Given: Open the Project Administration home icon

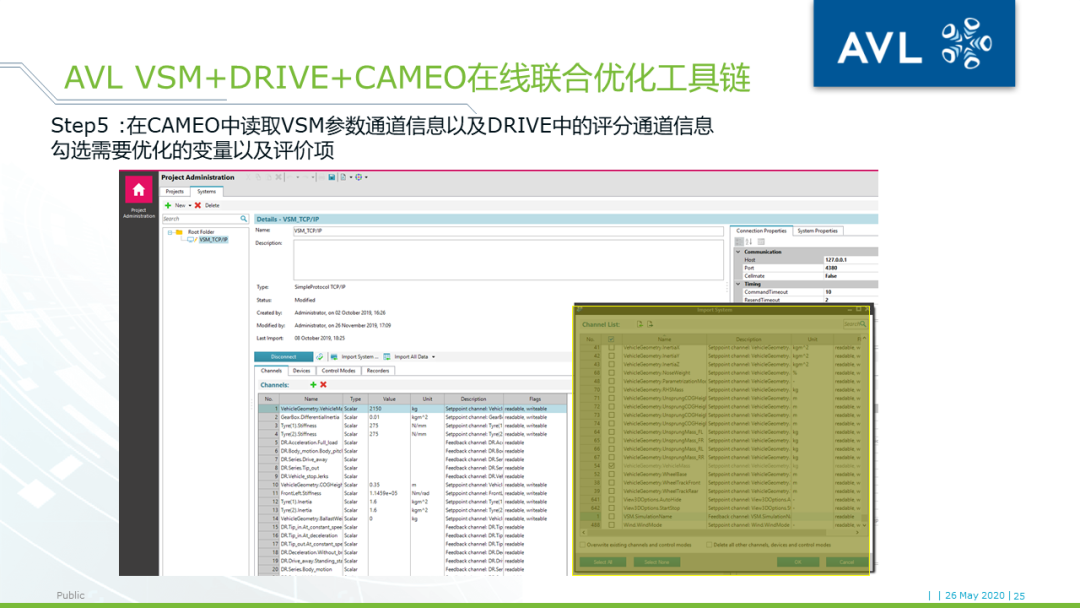Looking at the screenshot, I should (x=138, y=187).
